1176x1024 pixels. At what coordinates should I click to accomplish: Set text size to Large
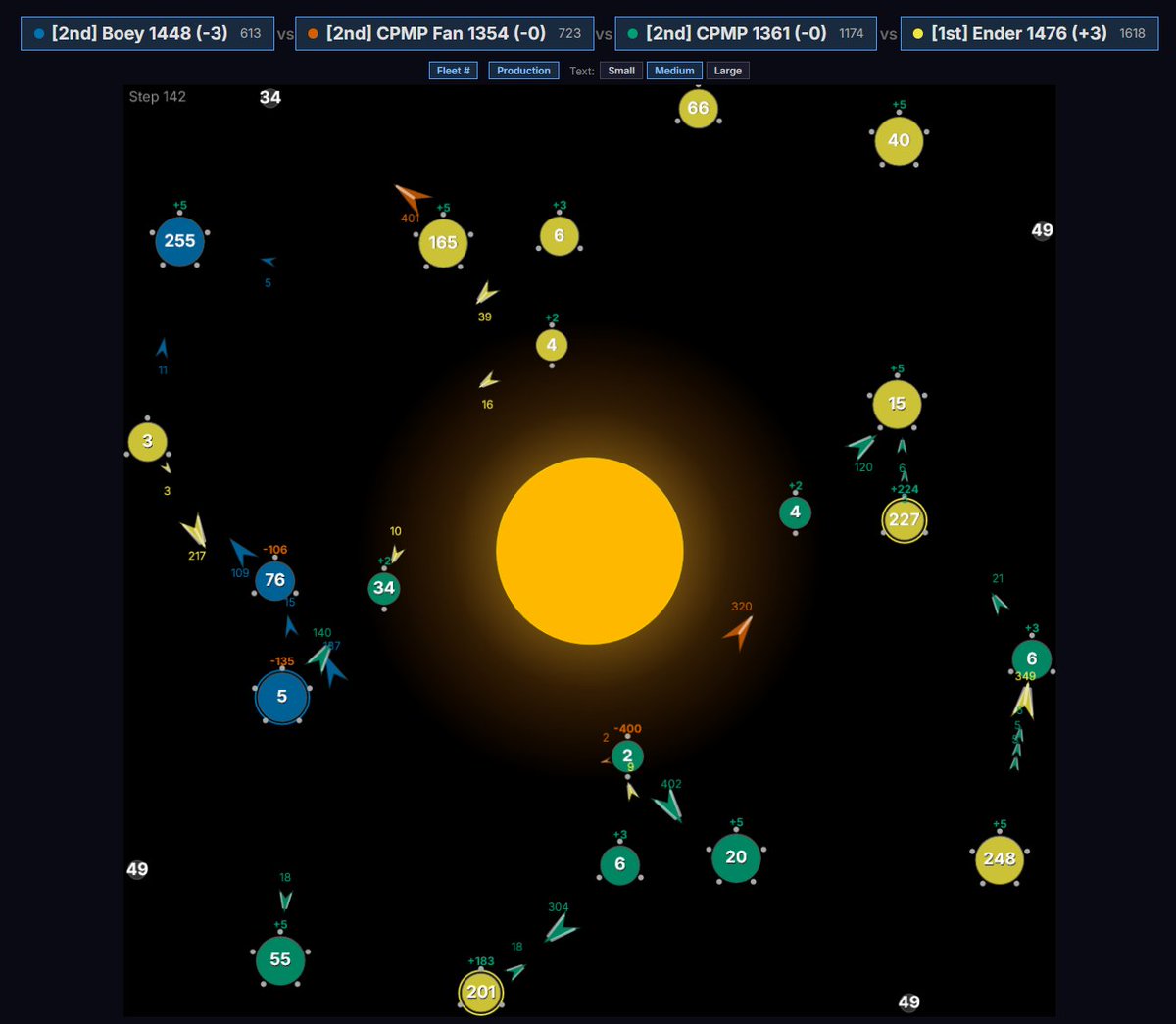(727, 71)
